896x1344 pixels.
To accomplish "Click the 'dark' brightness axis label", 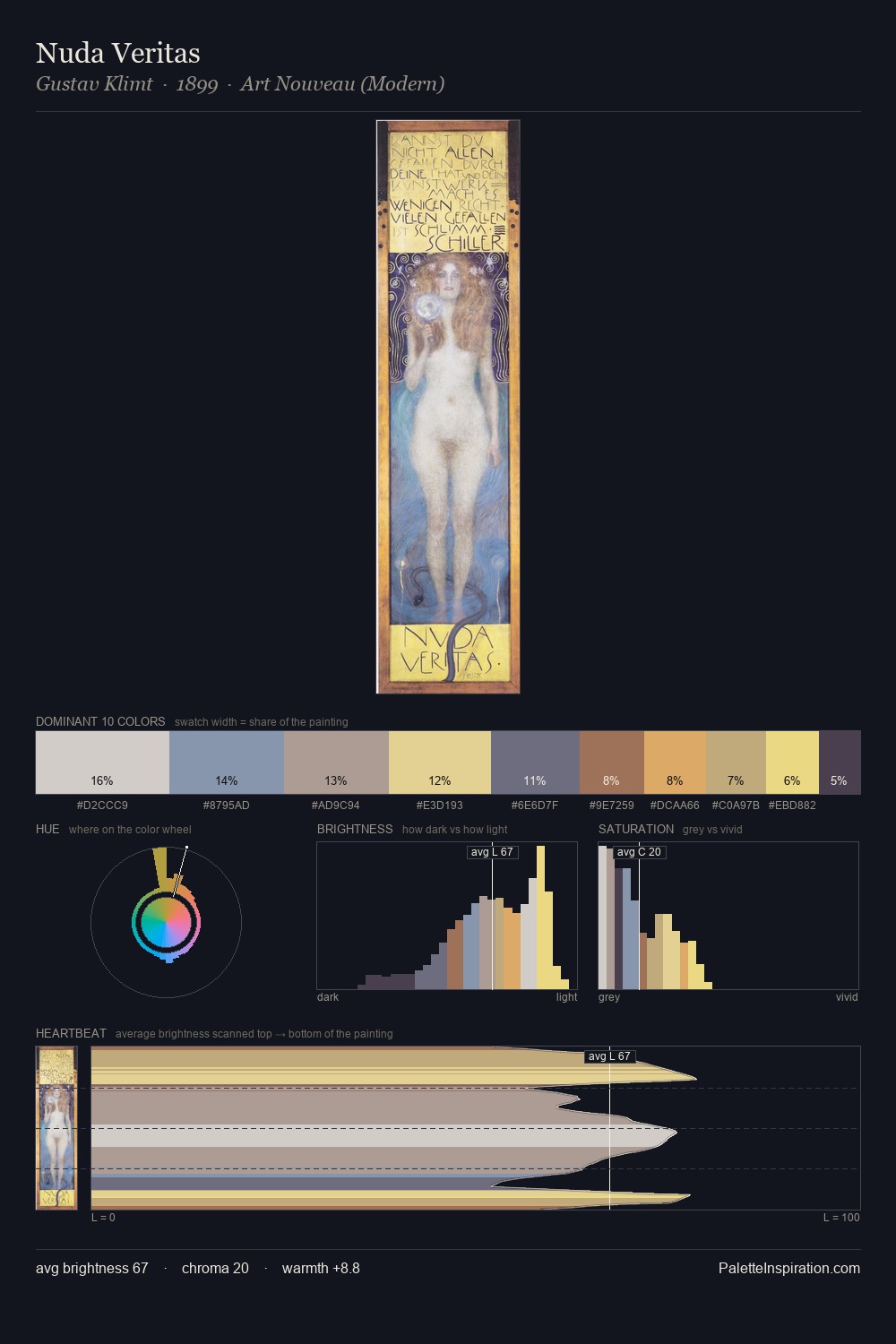I will point(328,997).
